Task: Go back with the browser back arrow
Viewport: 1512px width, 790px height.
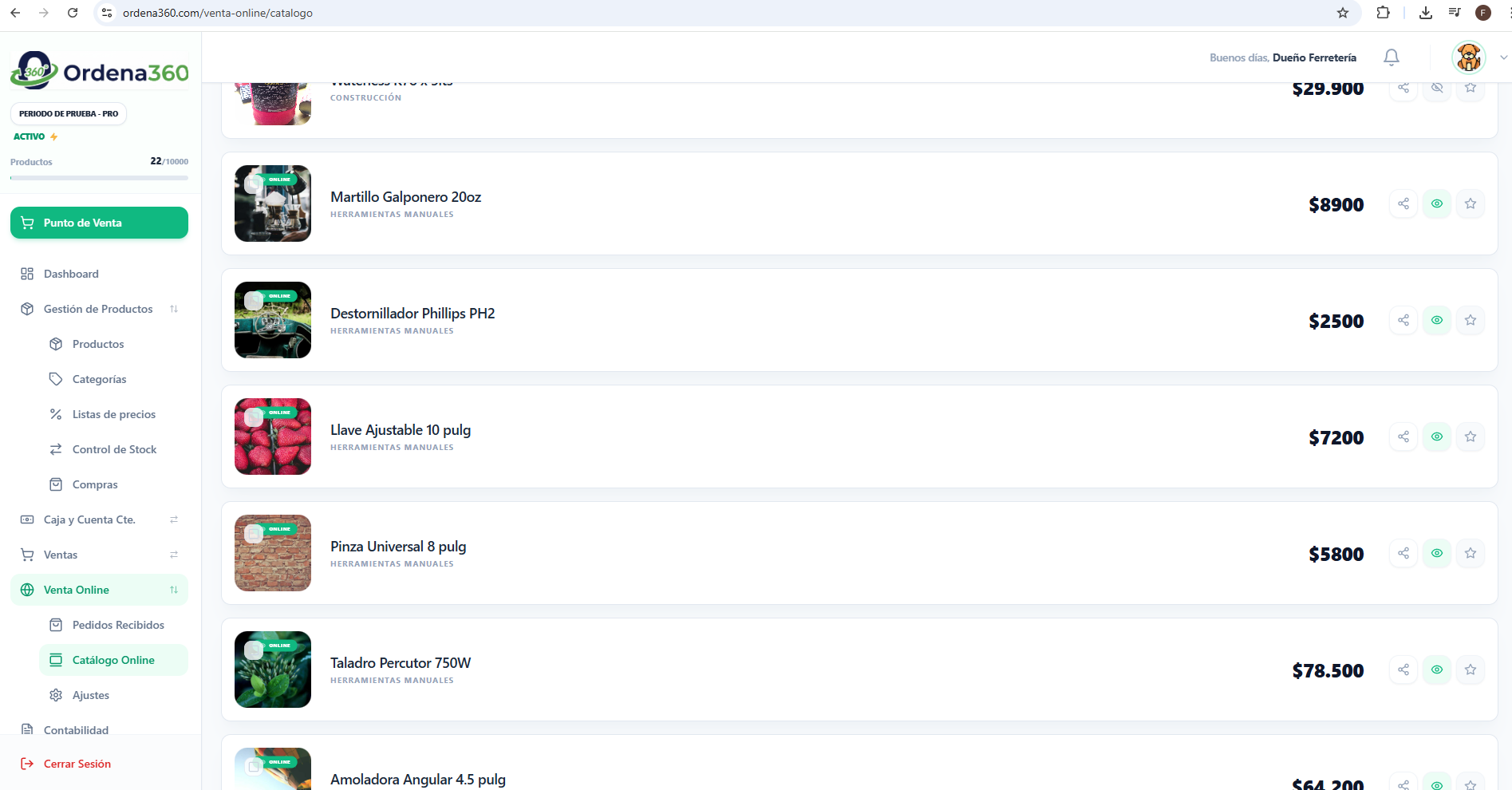Action: pos(15,13)
